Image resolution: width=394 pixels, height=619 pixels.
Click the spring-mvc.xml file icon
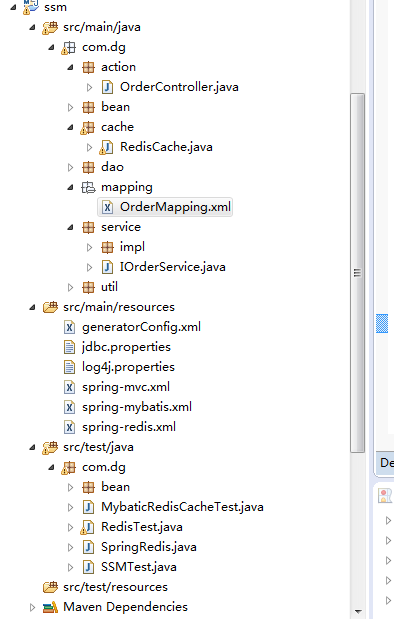[69, 387]
